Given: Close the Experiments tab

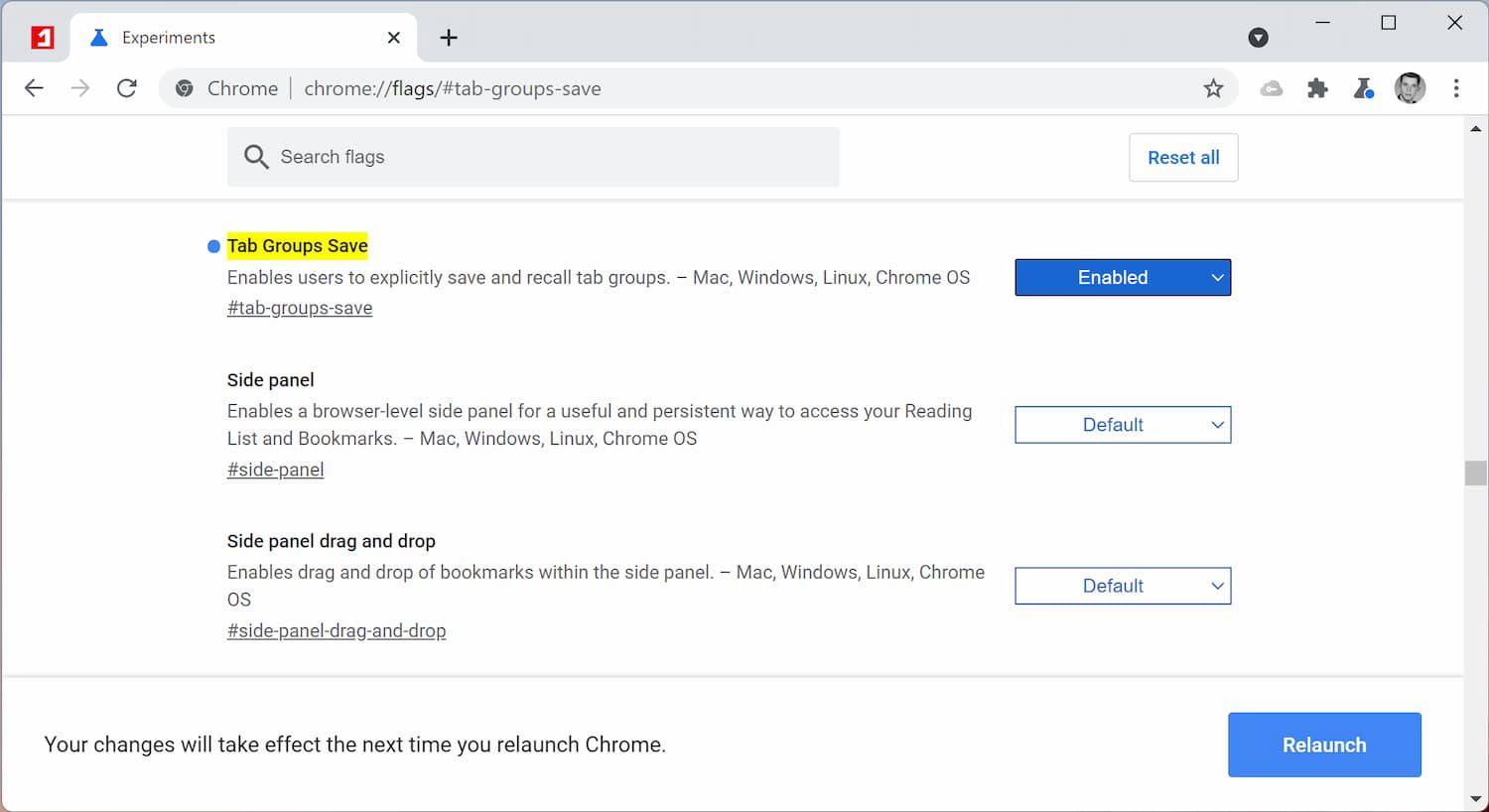Looking at the screenshot, I should tap(394, 38).
